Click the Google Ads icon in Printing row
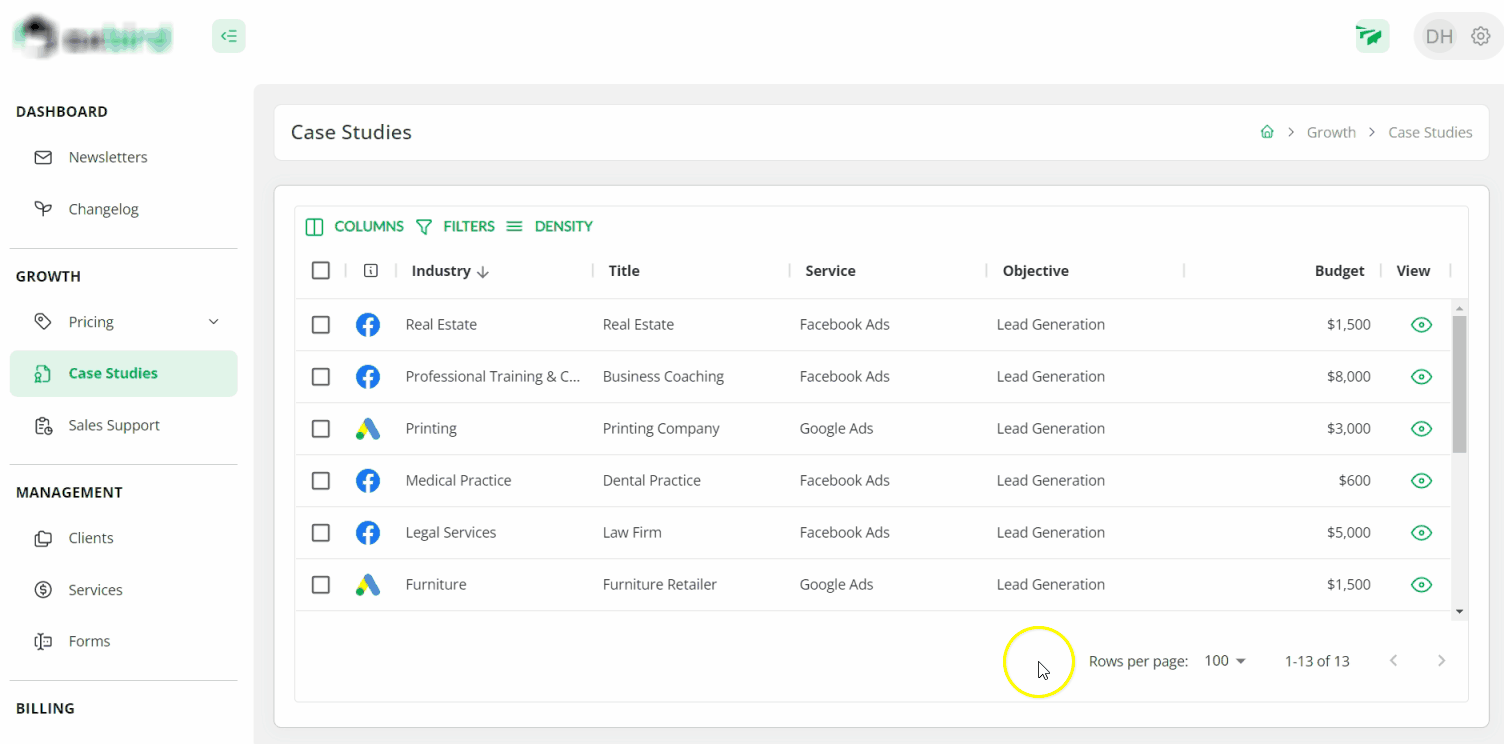The width and height of the screenshot is (1504, 744). [x=368, y=429]
